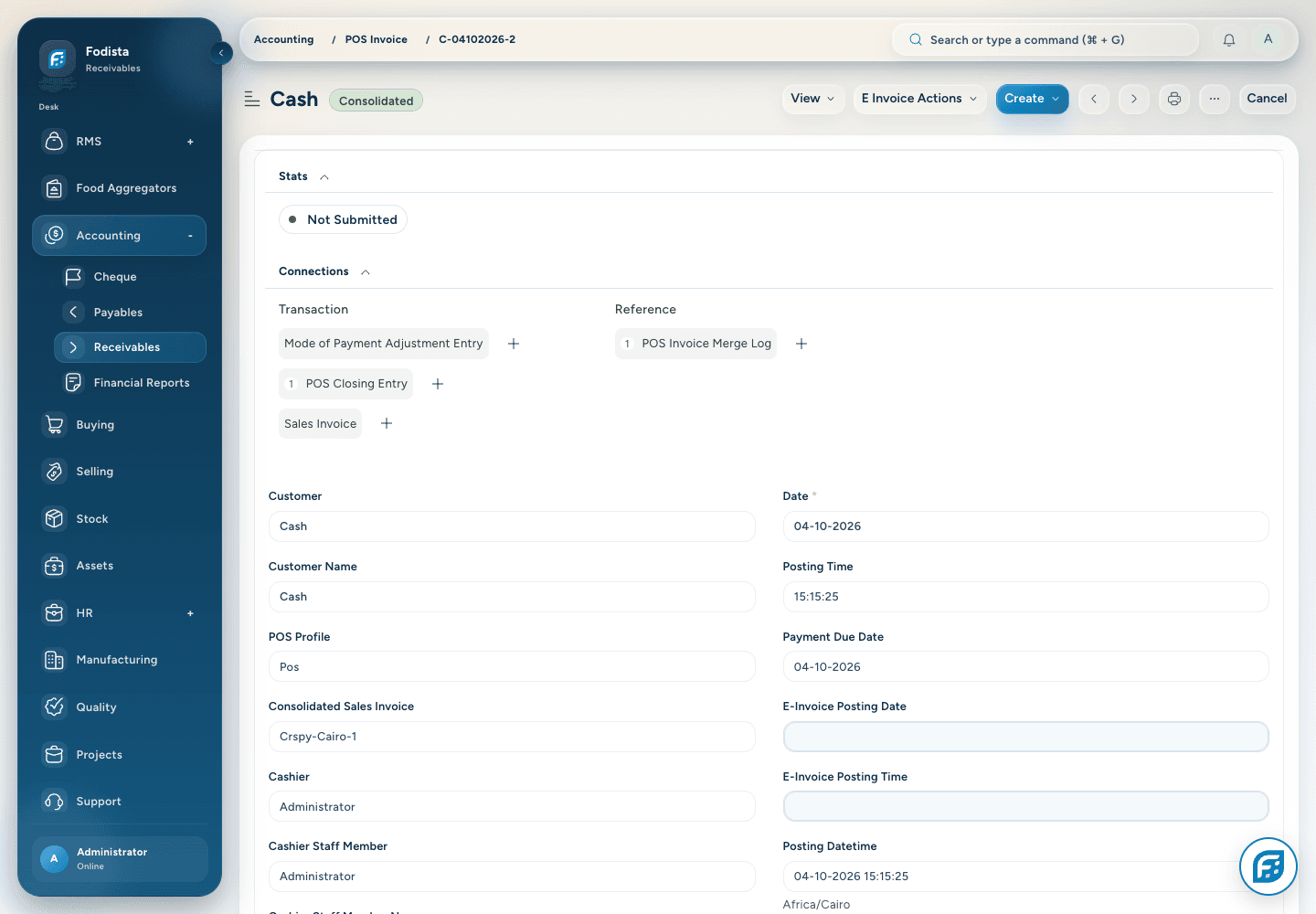Image resolution: width=1316 pixels, height=914 pixels.
Task: Open Cheque under Accounting
Action: [130, 277]
